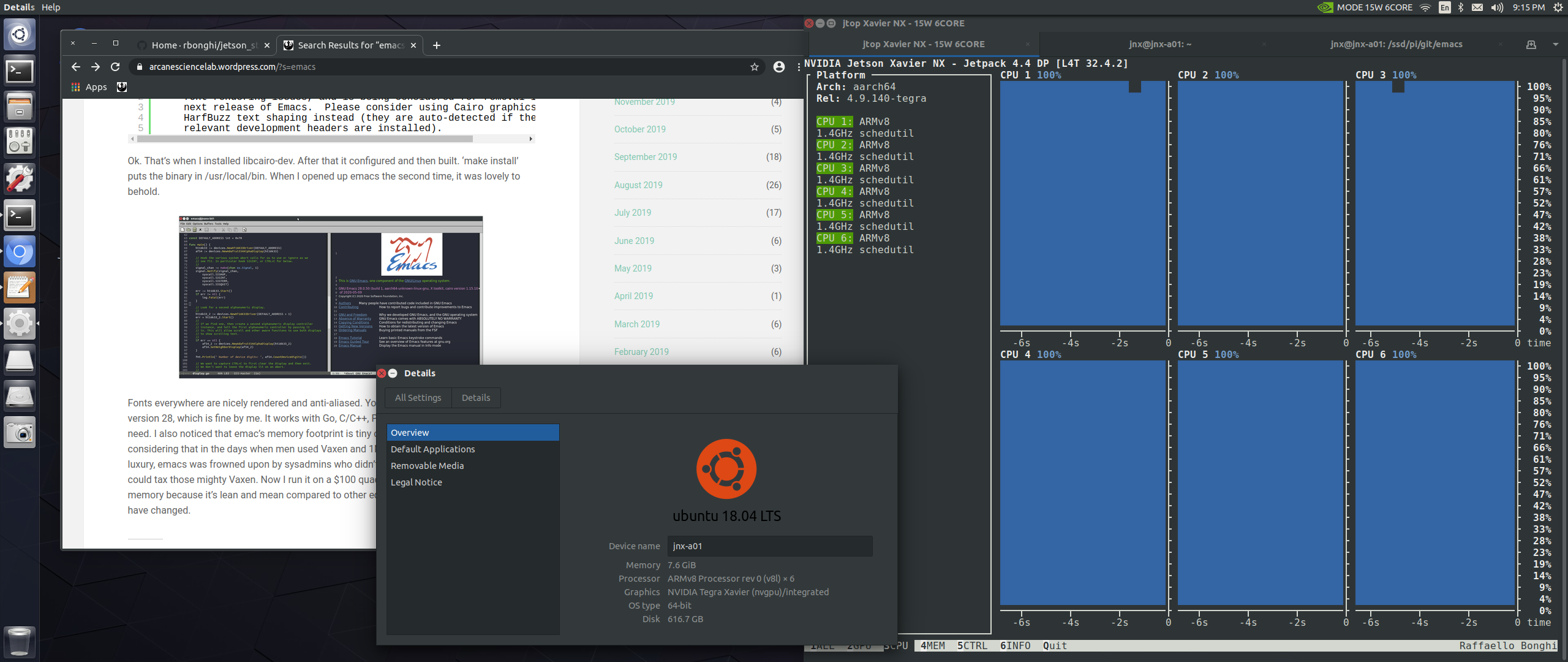1568x662 pixels.
Task: Select Legal Notice in sidebar
Action: 473,482
